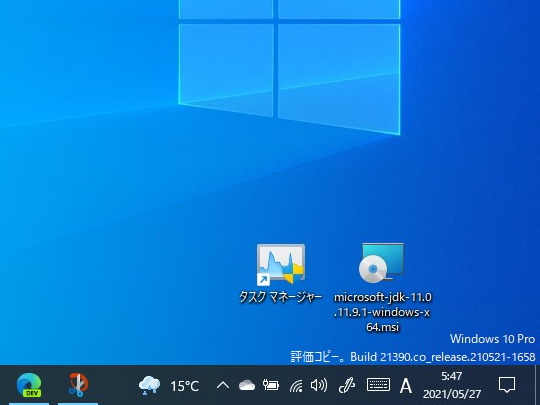This screenshot has height=405, width=540.
Task: Click the speaker volume tray icon
Action: [x=319, y=385]
